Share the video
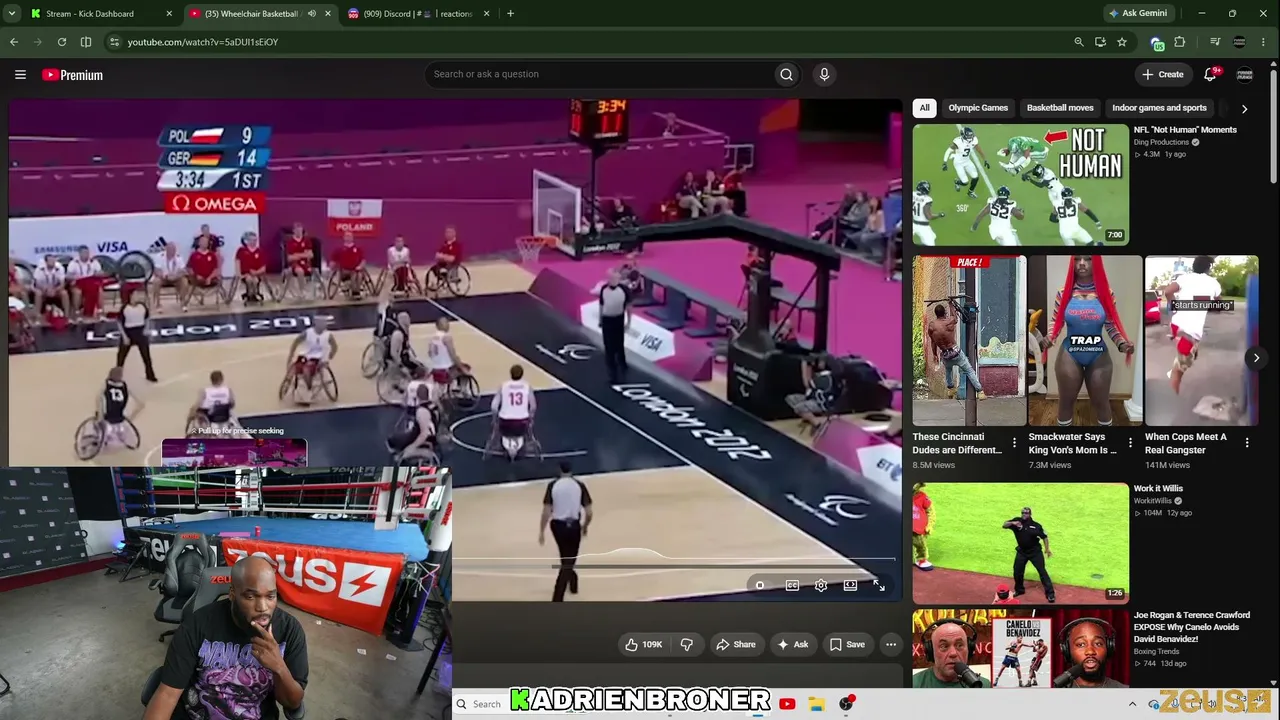 (736, 644)
